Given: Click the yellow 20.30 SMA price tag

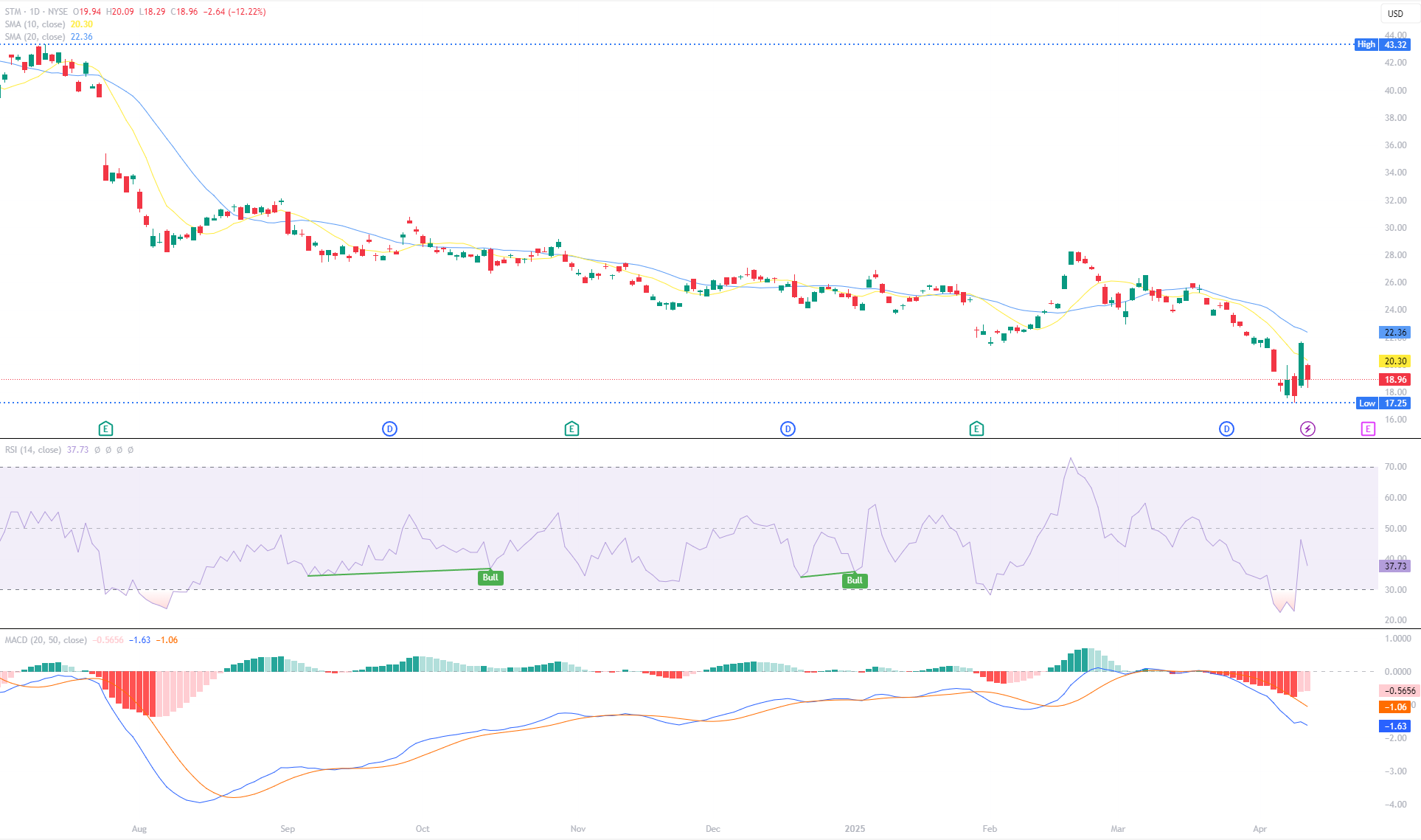Looking at the screenshot, I should click(x=1394, y=361).
